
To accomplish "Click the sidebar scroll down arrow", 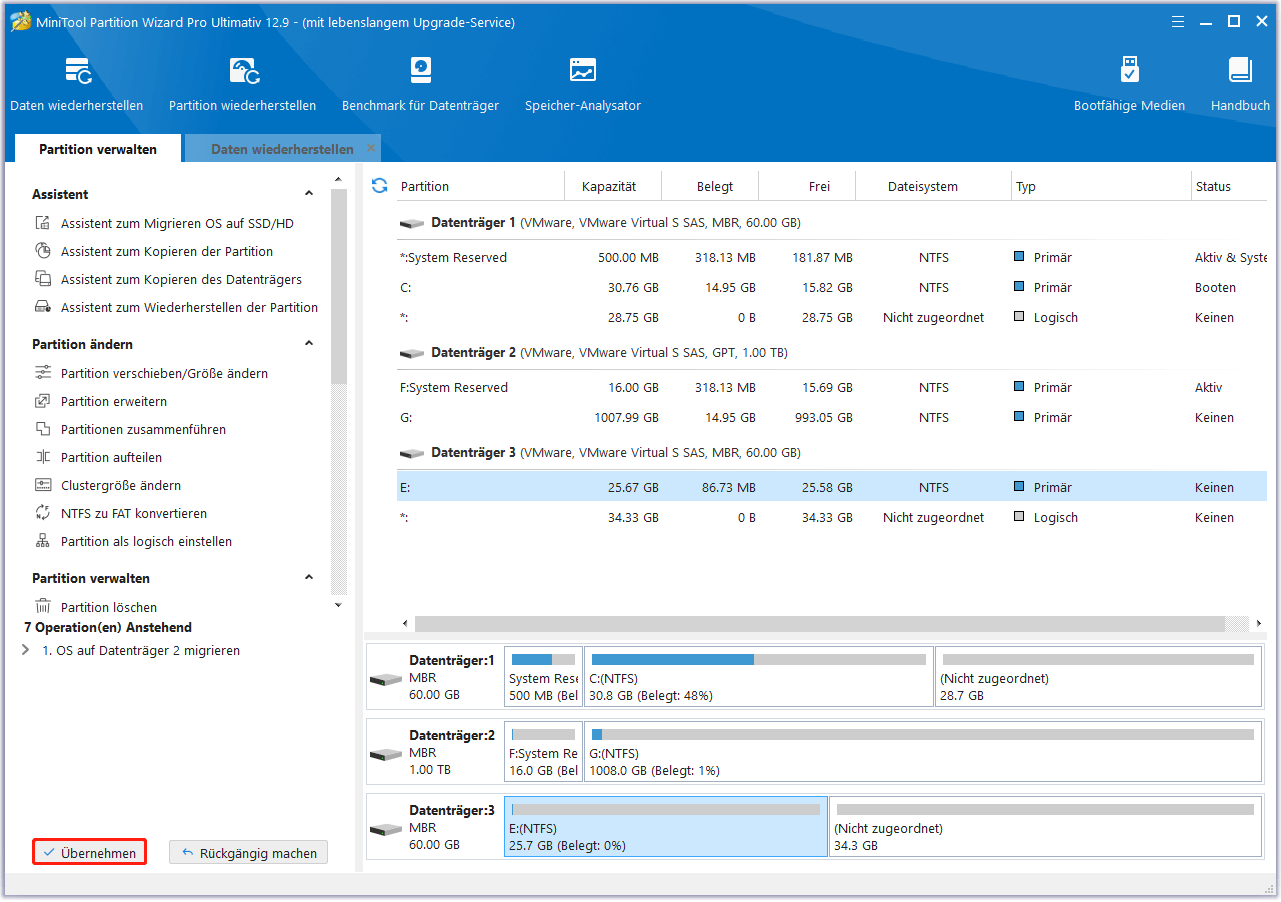I will click(x=338, y=605).
